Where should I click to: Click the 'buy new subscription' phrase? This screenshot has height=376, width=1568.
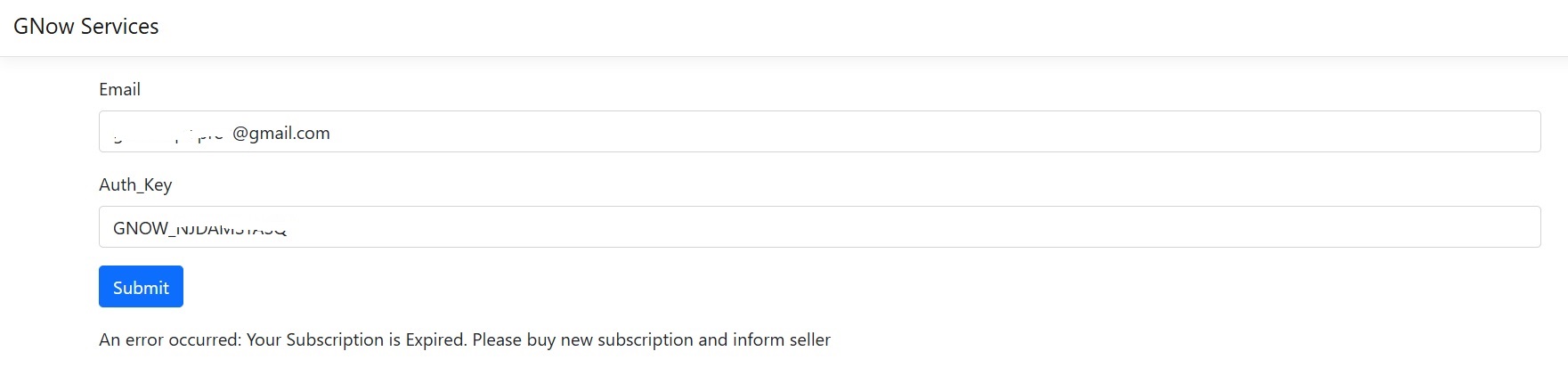pos(610,339)
